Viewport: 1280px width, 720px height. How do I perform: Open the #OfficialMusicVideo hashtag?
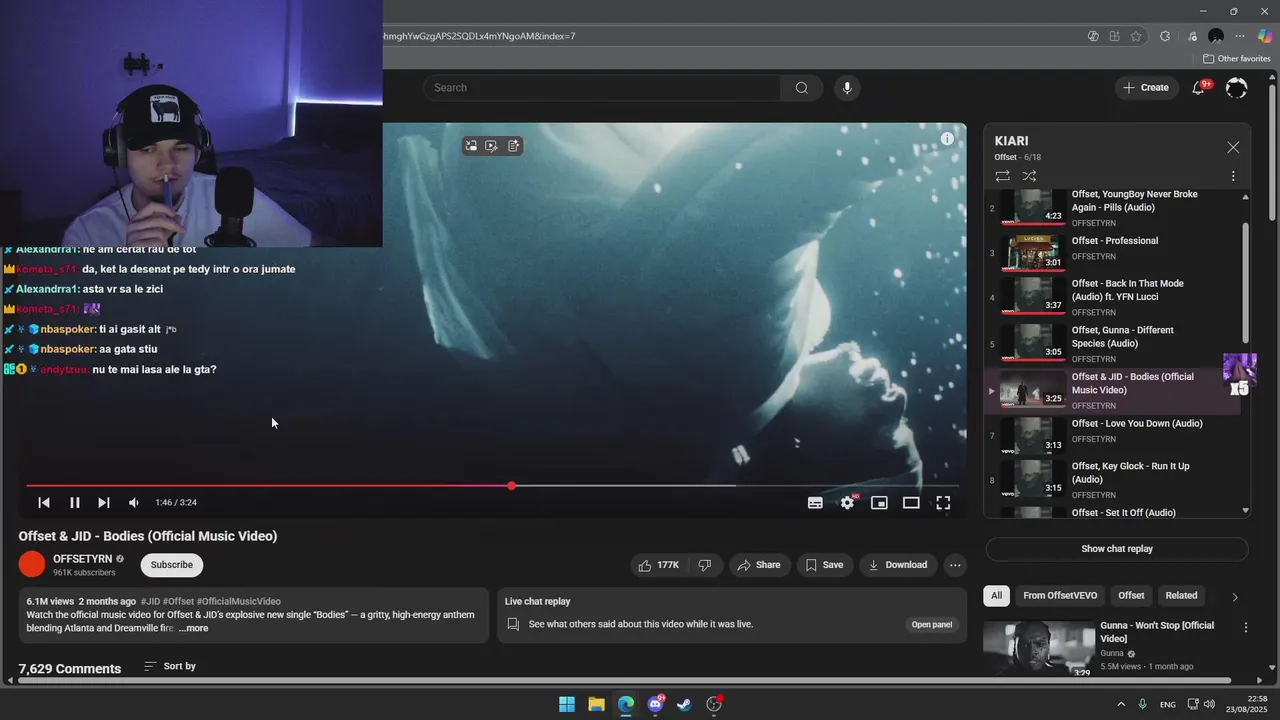[x=239, y=602]
